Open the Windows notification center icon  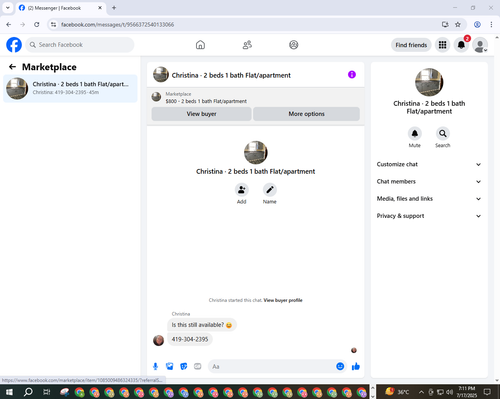(x=487, y=392)
